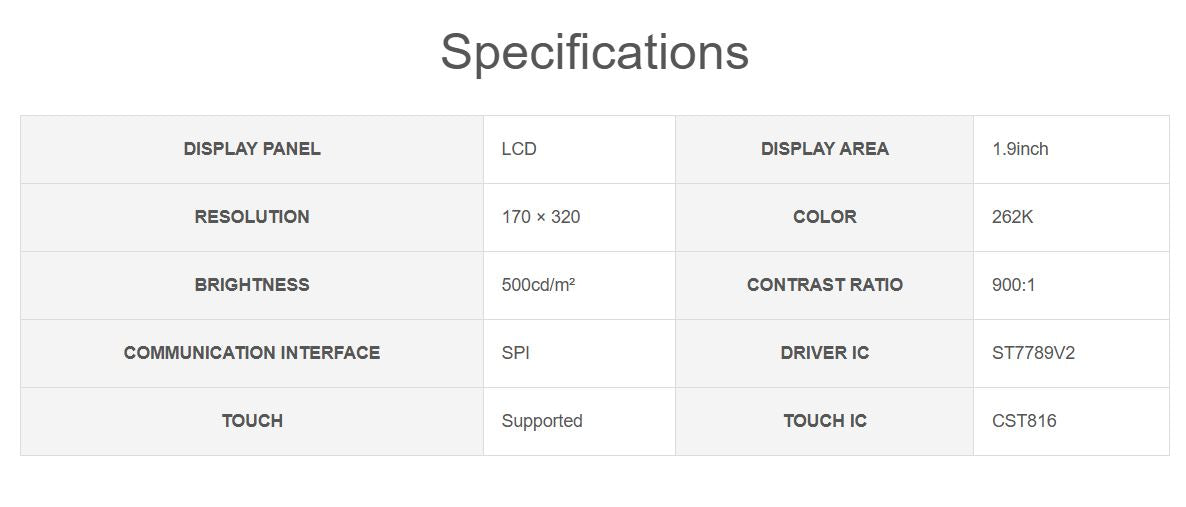
Task: Select the CONTRAST RATIO label
Action: [x=824, y=285]
